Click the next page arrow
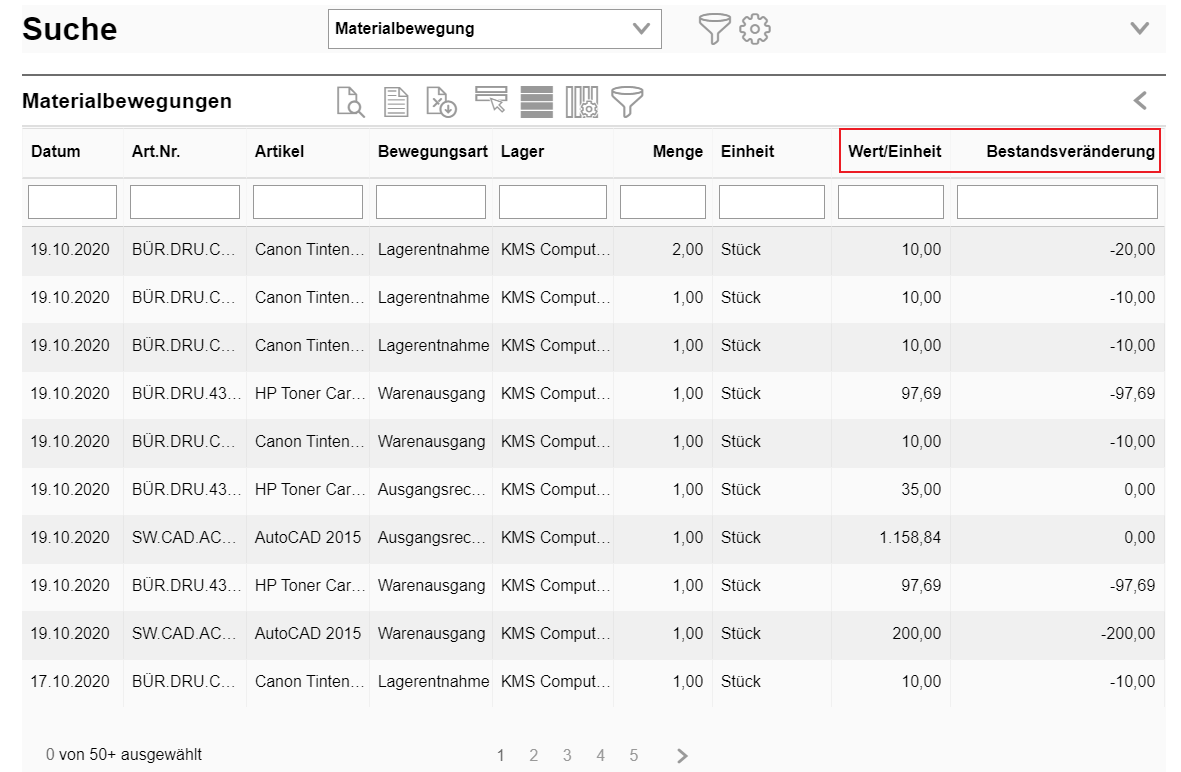Screen dimensions: 1181x772 tap(682, 755)
